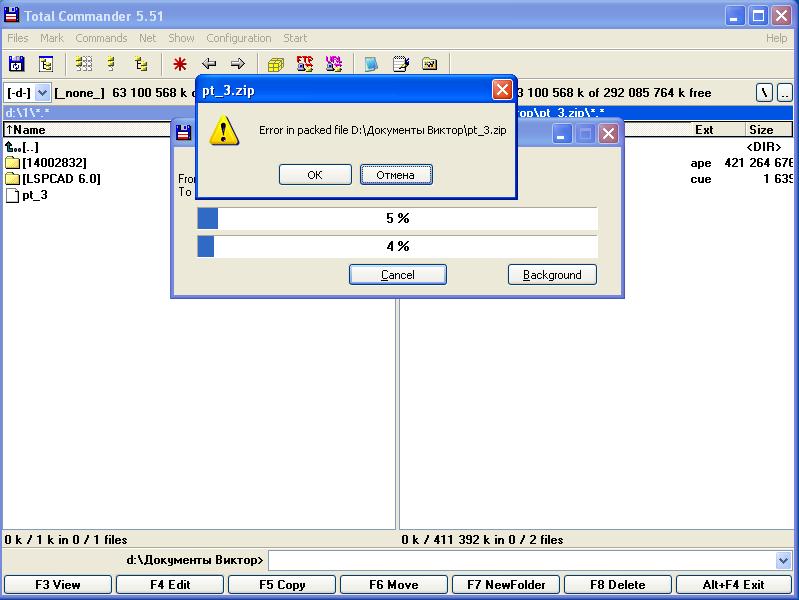Screen dimensions: 799x600
Task: Open the Show menu
Action: [x=181, y=38]
